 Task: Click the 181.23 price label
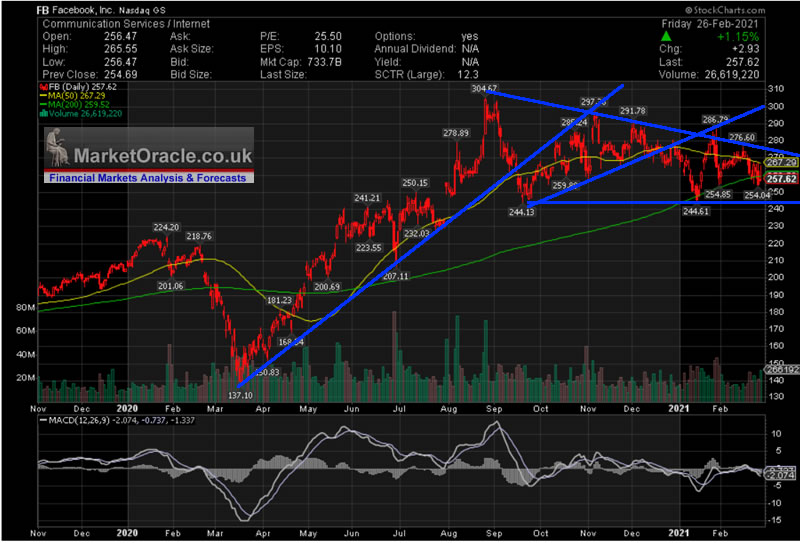(x=279, y=301)
